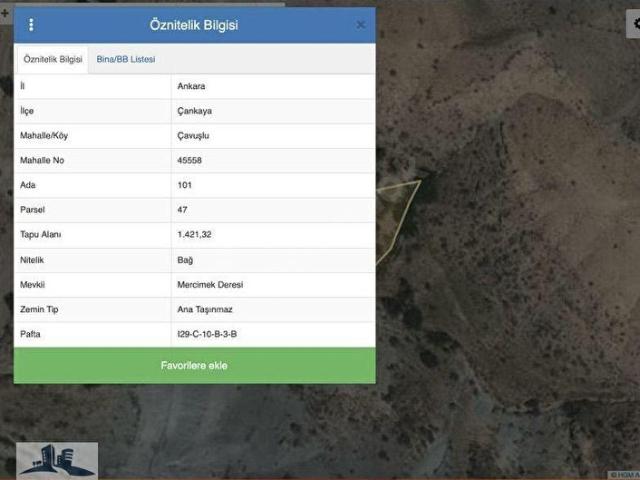The height and width of the screenshot is (480, 640).
Task: Click the Çavuşlu neighborhood value
Action: tap(193, 136)
